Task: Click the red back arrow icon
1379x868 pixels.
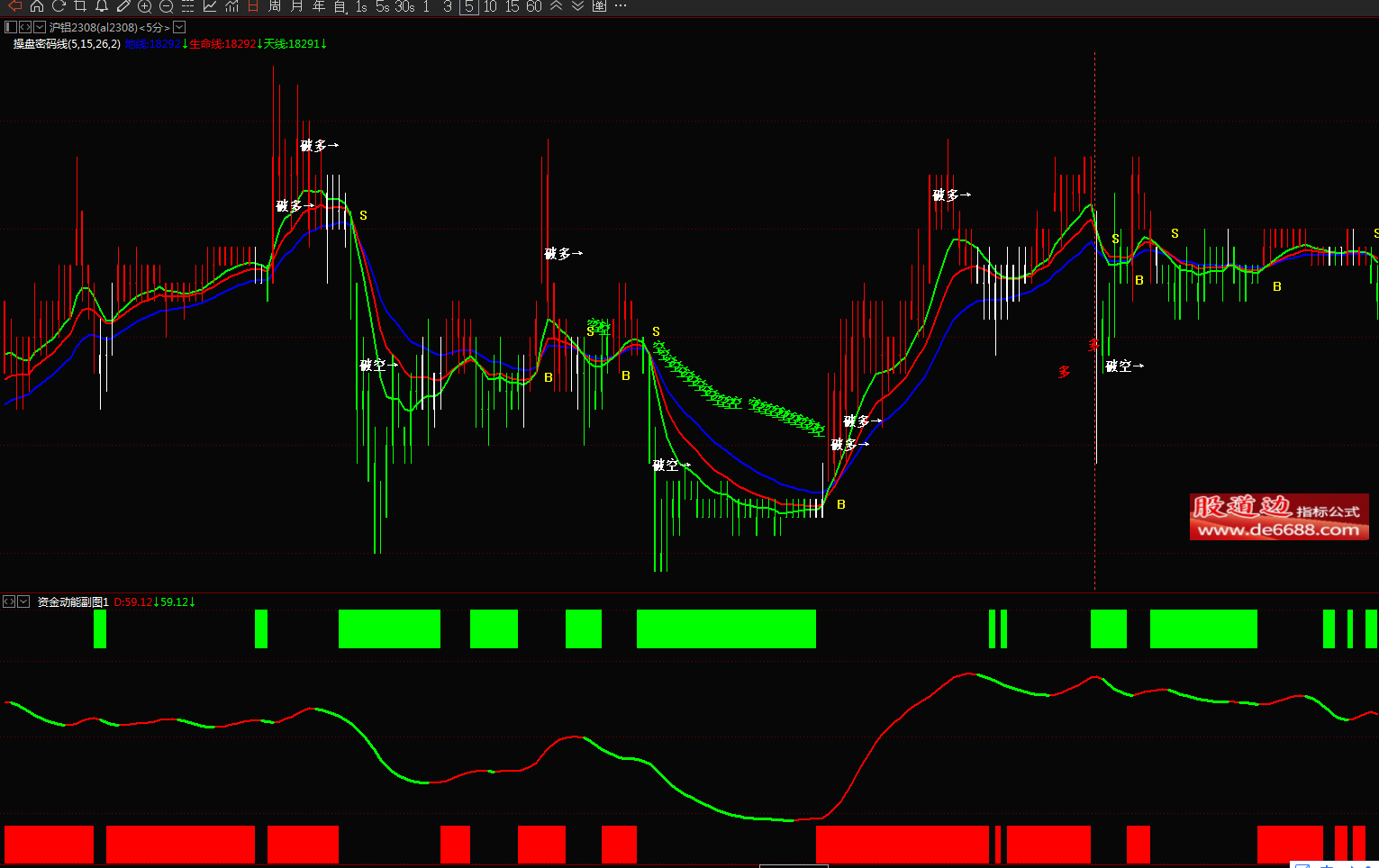Action: coord(14,6)
